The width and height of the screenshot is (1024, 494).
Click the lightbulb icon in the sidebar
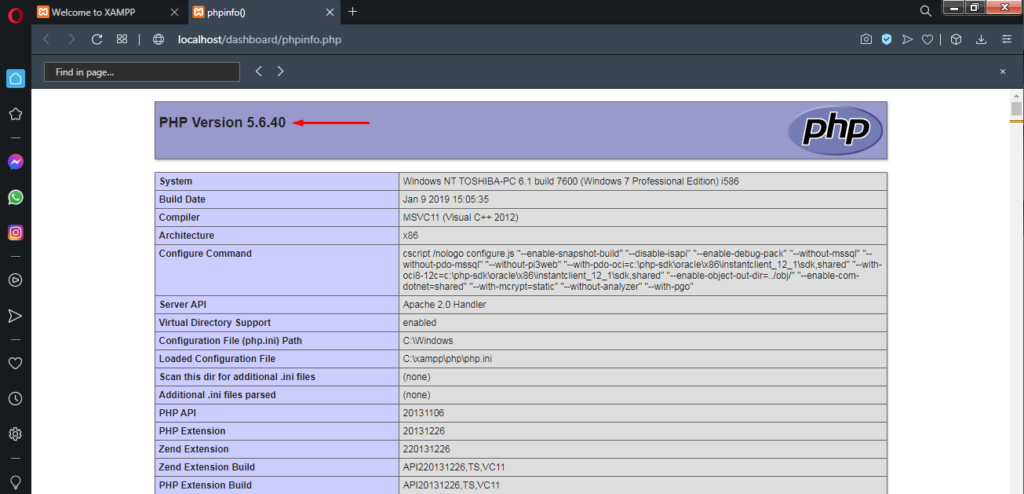pos(16,482)
